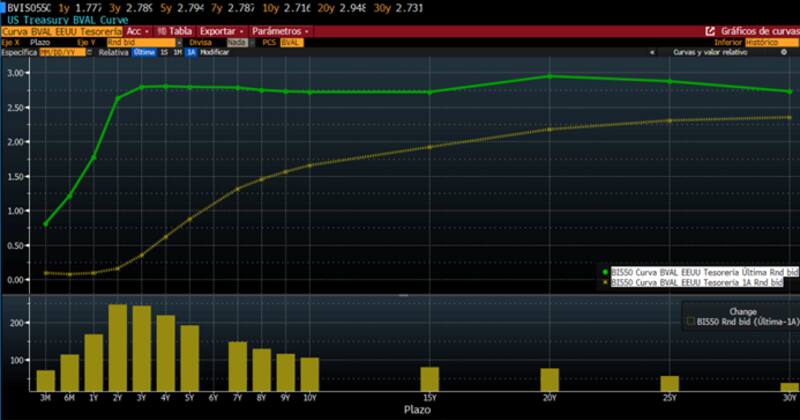
Task: Toggle the 1A relative period option
Action: pos(191,51)
